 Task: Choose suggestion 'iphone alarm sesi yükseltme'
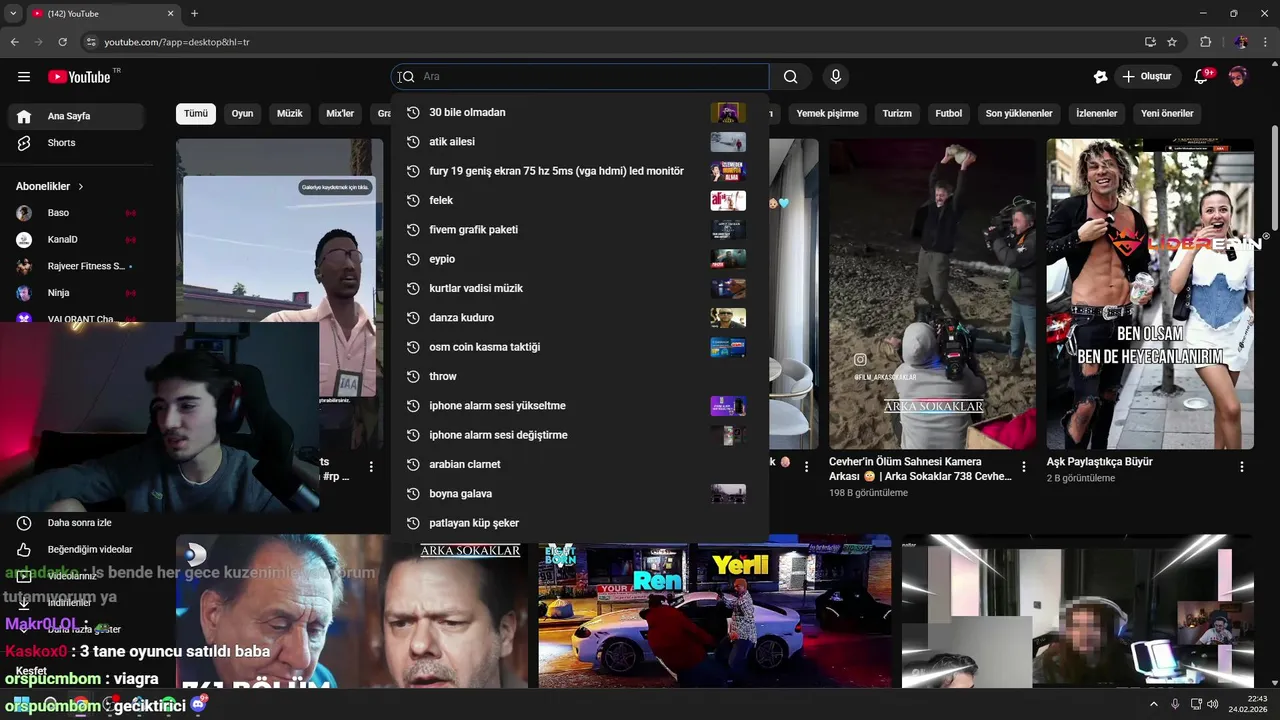[x=580, y=406]
